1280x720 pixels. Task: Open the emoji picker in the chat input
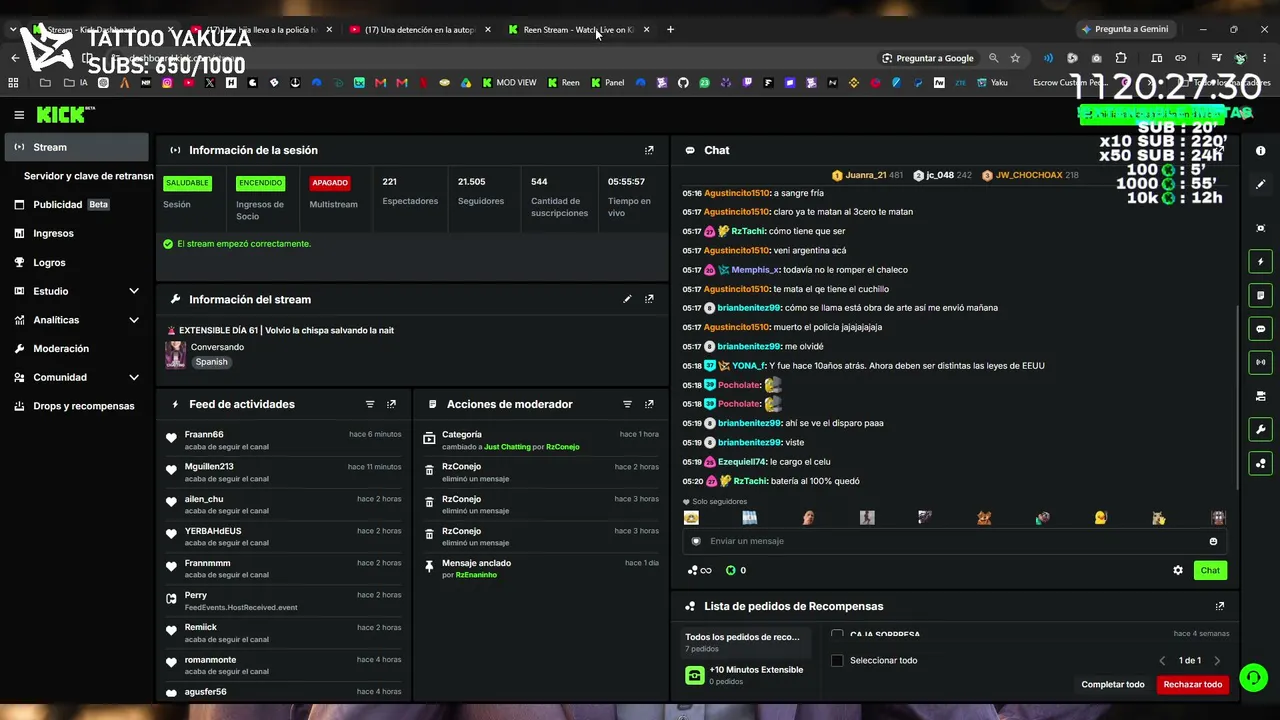[1213, 541]
